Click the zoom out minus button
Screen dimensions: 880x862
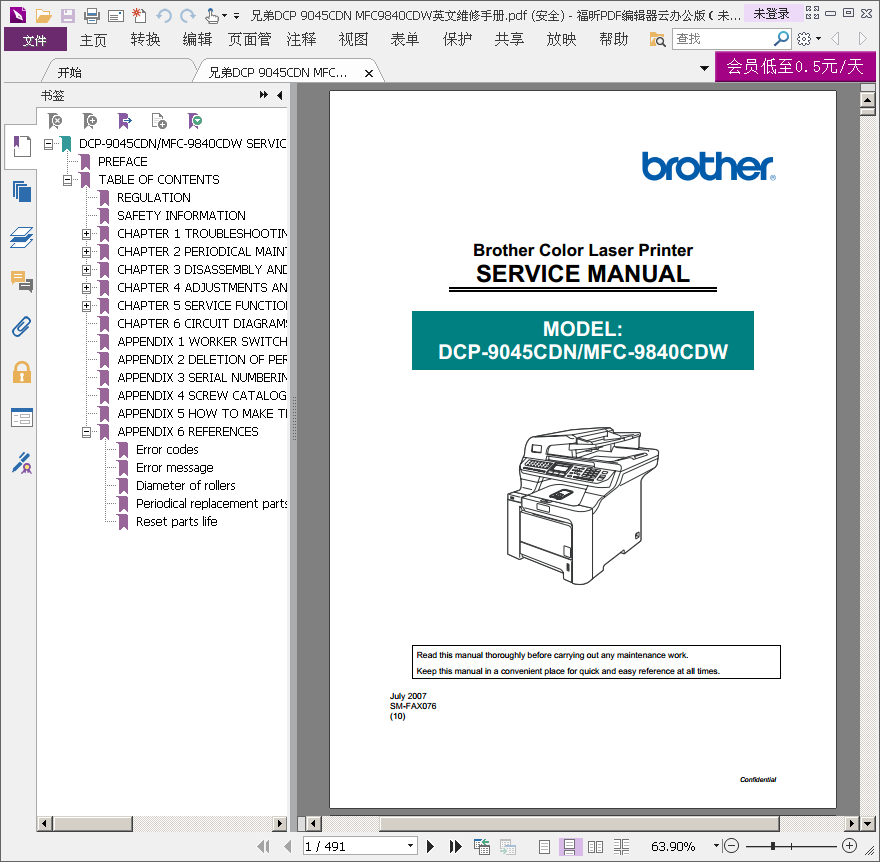tap(731, 845)
